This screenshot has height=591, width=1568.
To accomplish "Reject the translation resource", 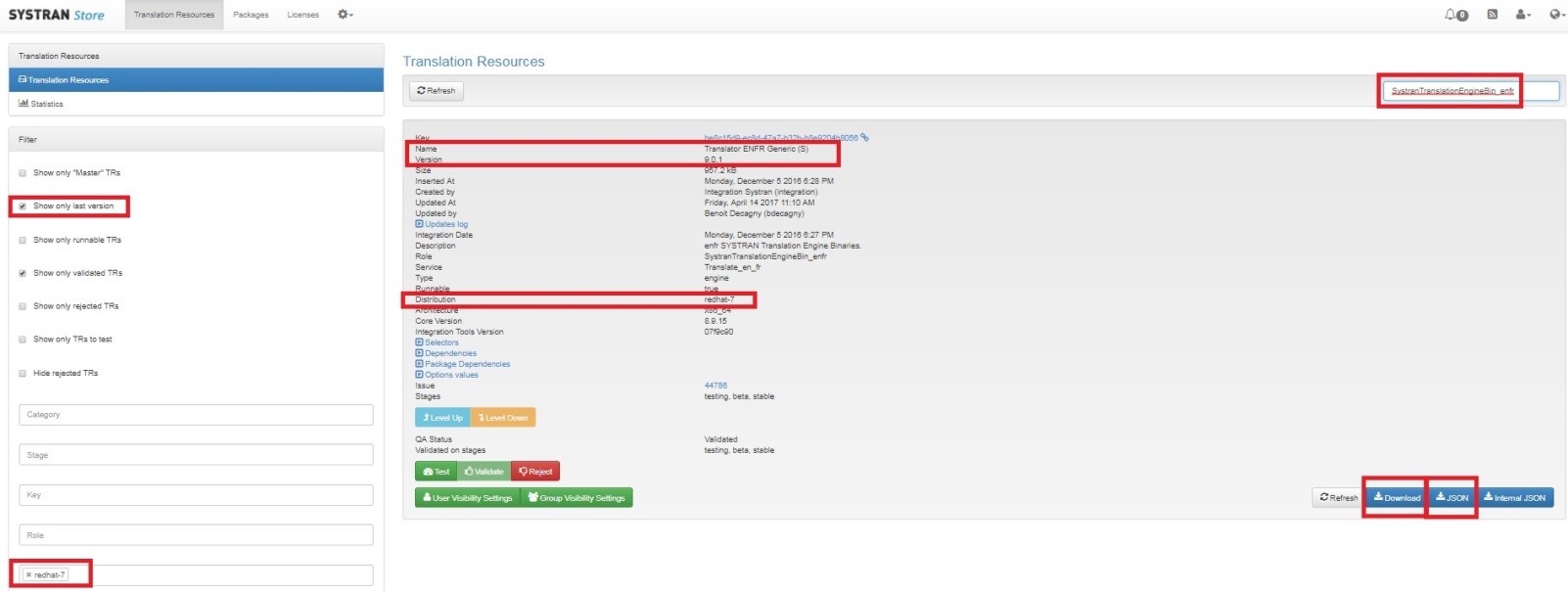I will click(x=535, y=472).
